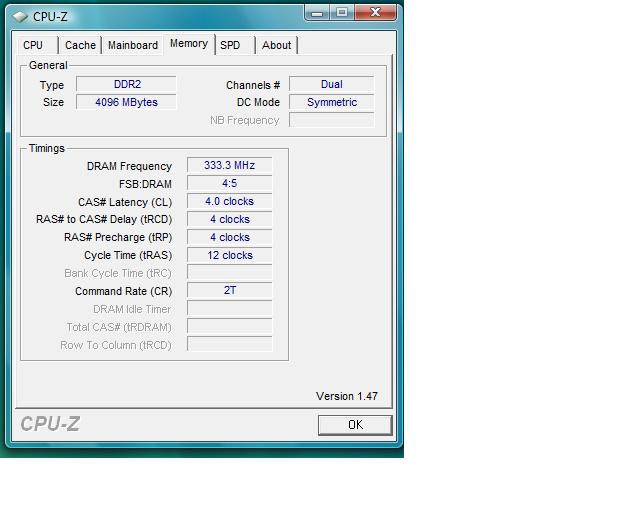640x512 pixels.
Task: Click the 4:5 FSB:DRAM ratio value
Action: 229,183
